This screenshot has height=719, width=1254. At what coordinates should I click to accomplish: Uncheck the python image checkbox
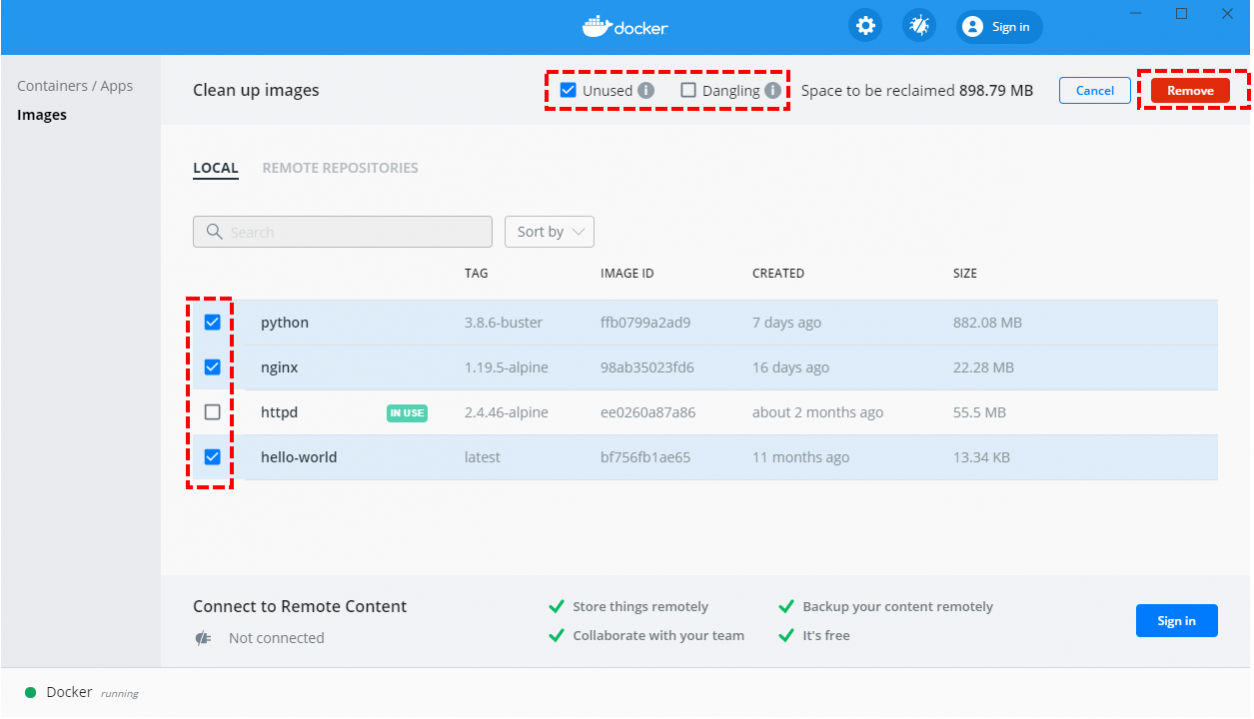pos(212,322)
